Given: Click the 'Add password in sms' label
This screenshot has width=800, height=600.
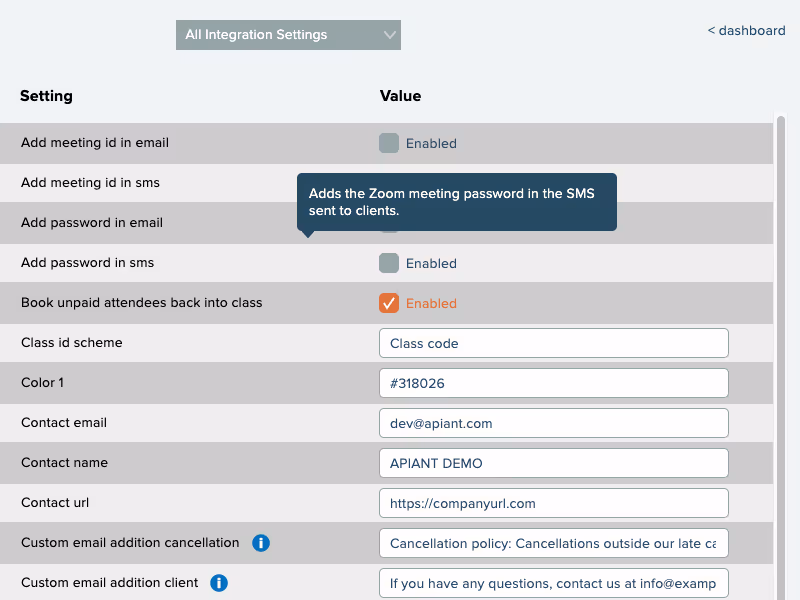Looking at the screenshot, I should click(87, 263).
